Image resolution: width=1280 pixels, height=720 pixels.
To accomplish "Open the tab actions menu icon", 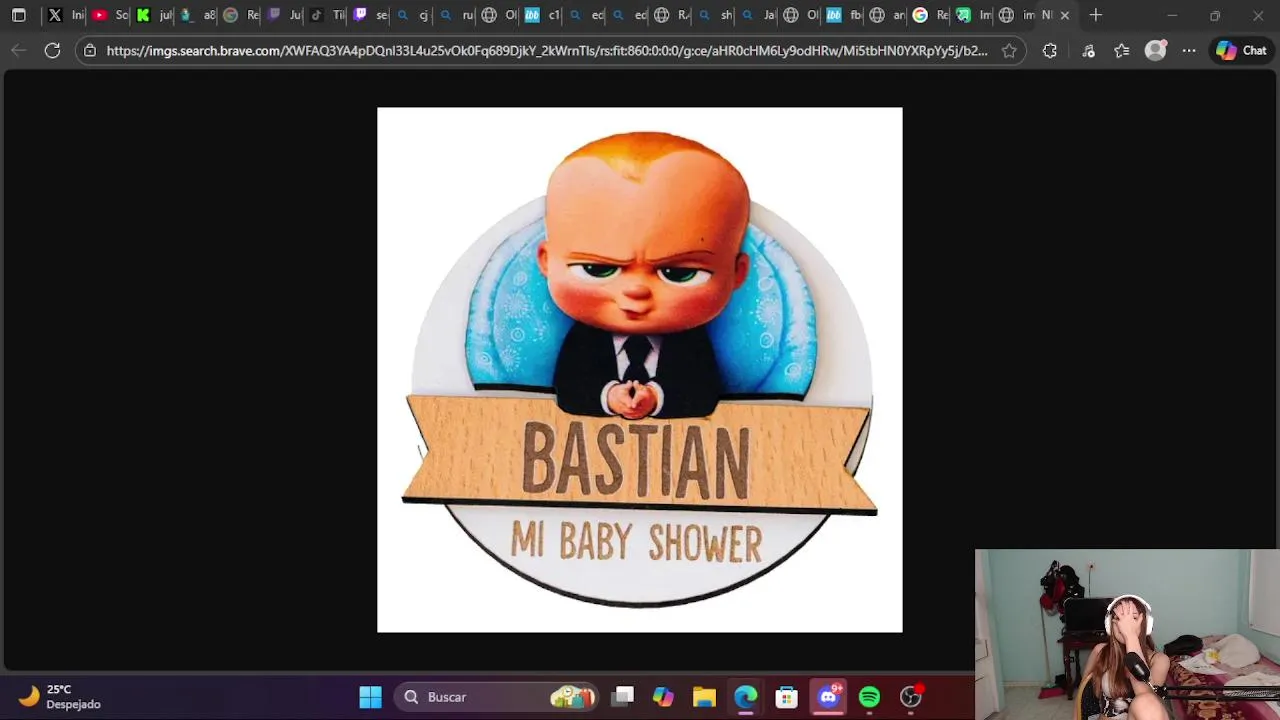I will (x=18, y=15).
